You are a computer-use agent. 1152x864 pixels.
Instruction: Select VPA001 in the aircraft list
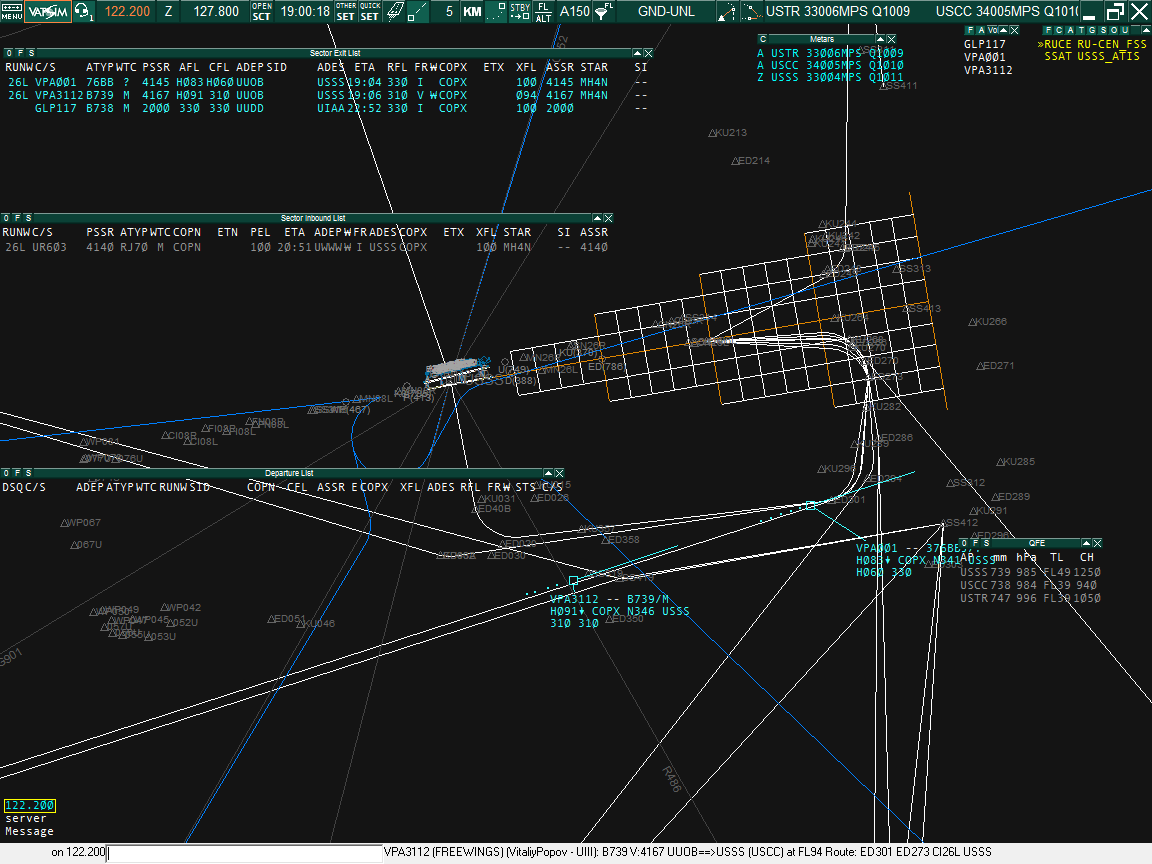[x=984, y=57]
